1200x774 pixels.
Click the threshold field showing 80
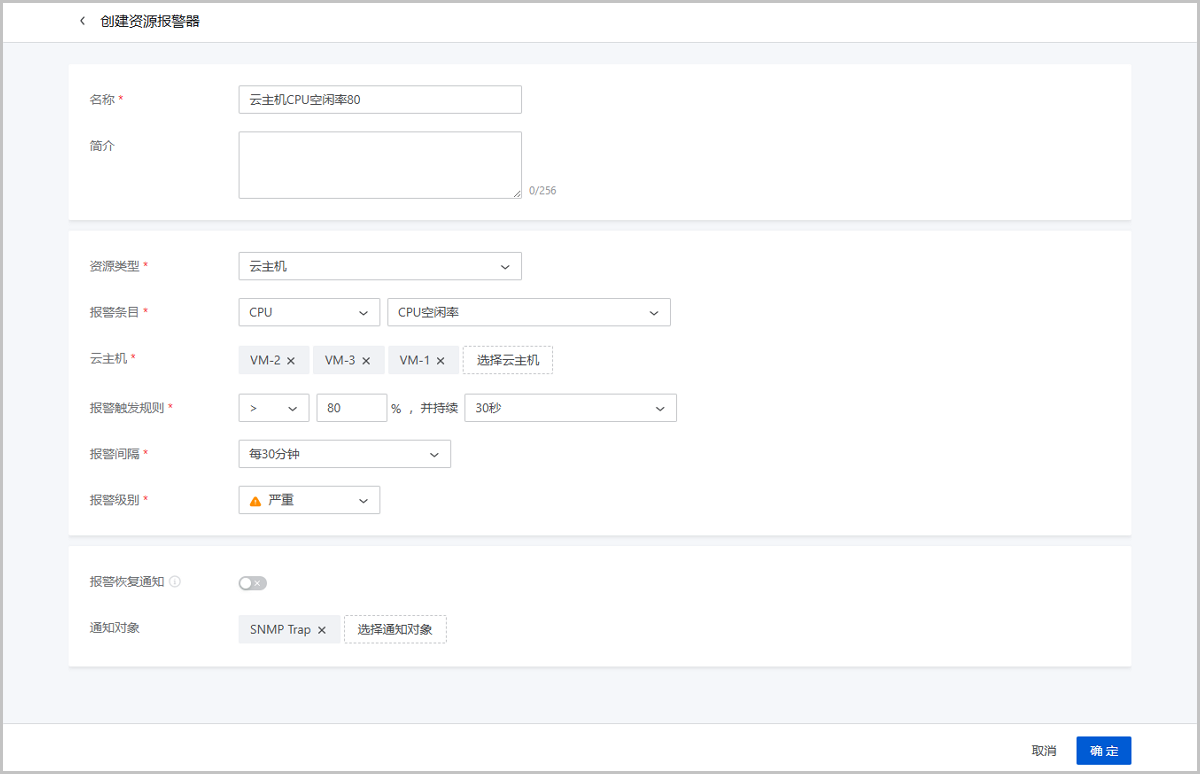tap(352, 407)
